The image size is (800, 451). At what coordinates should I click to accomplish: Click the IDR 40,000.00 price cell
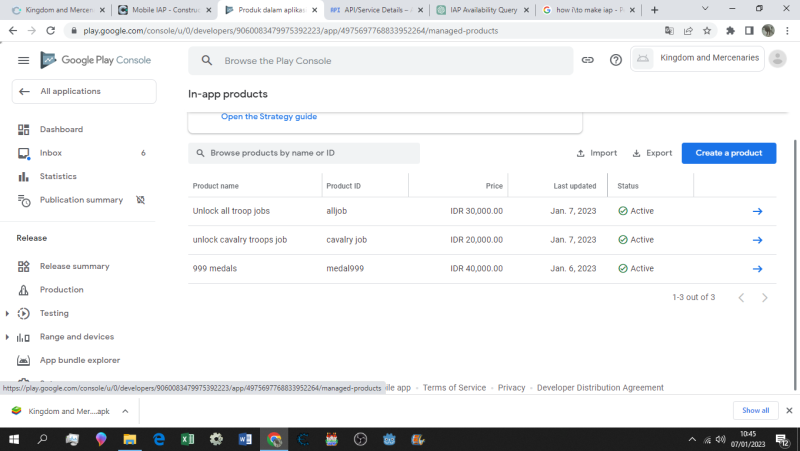(x=476, y=269)
